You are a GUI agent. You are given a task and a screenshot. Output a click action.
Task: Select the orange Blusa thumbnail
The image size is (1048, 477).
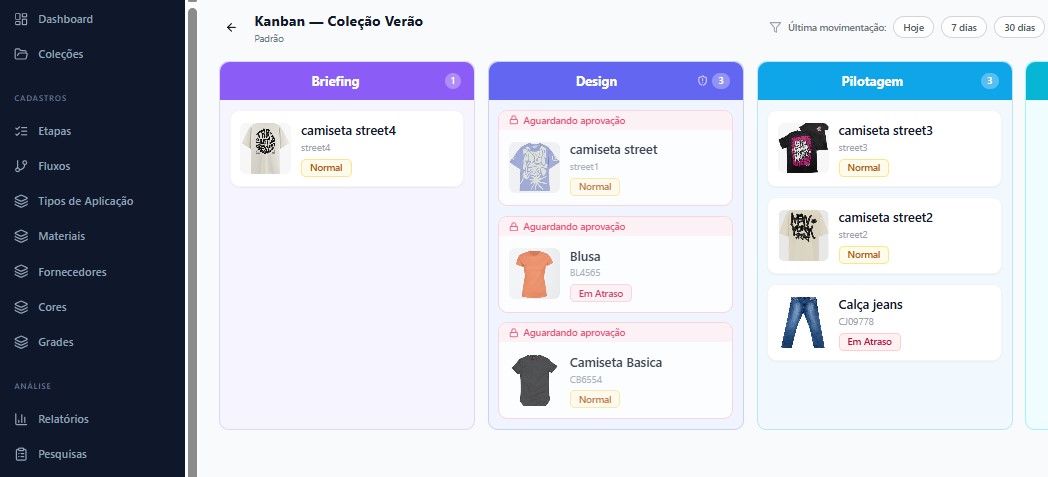click(534, 274)
